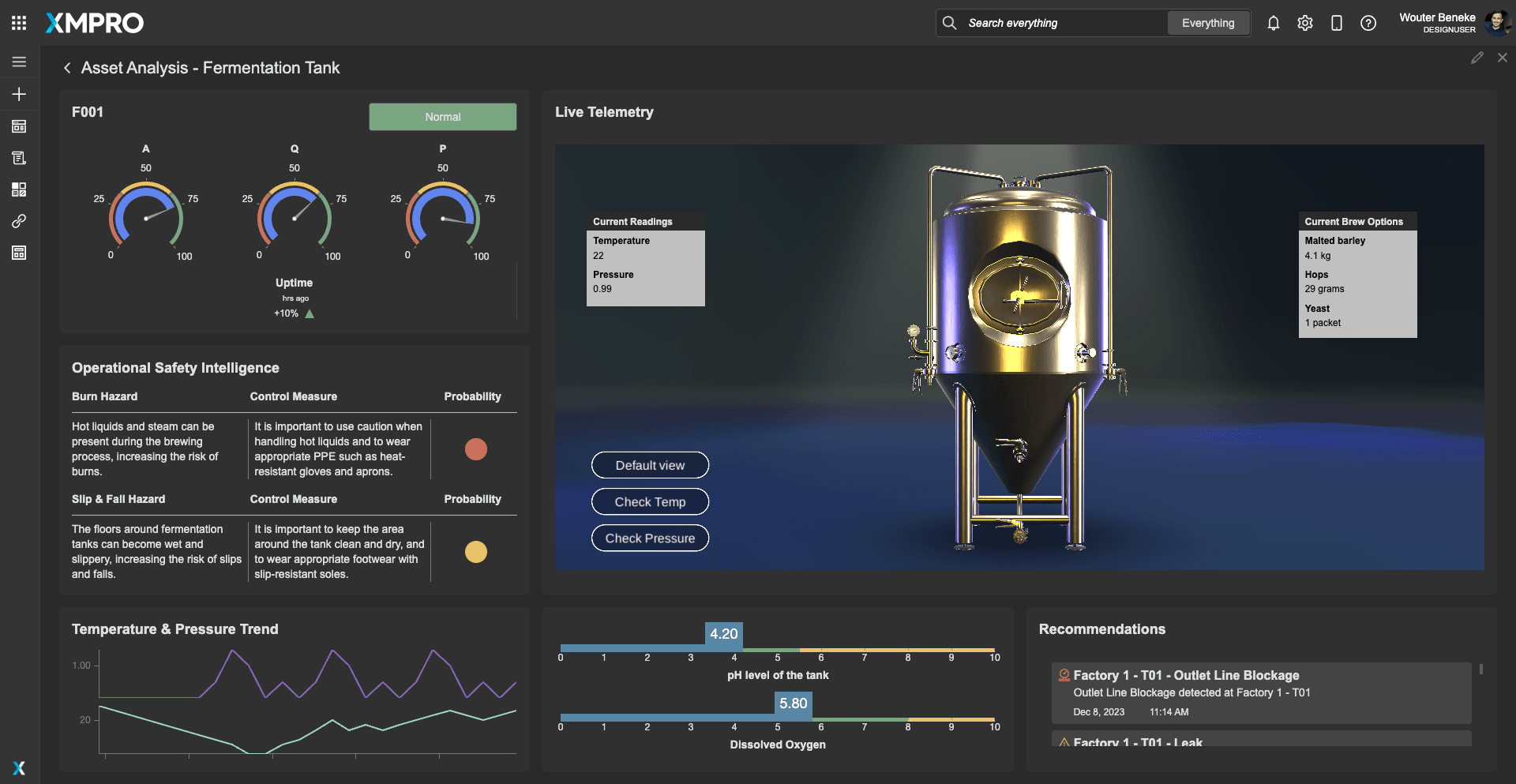
Task: Go back using the left chevron
Action: 67,68
